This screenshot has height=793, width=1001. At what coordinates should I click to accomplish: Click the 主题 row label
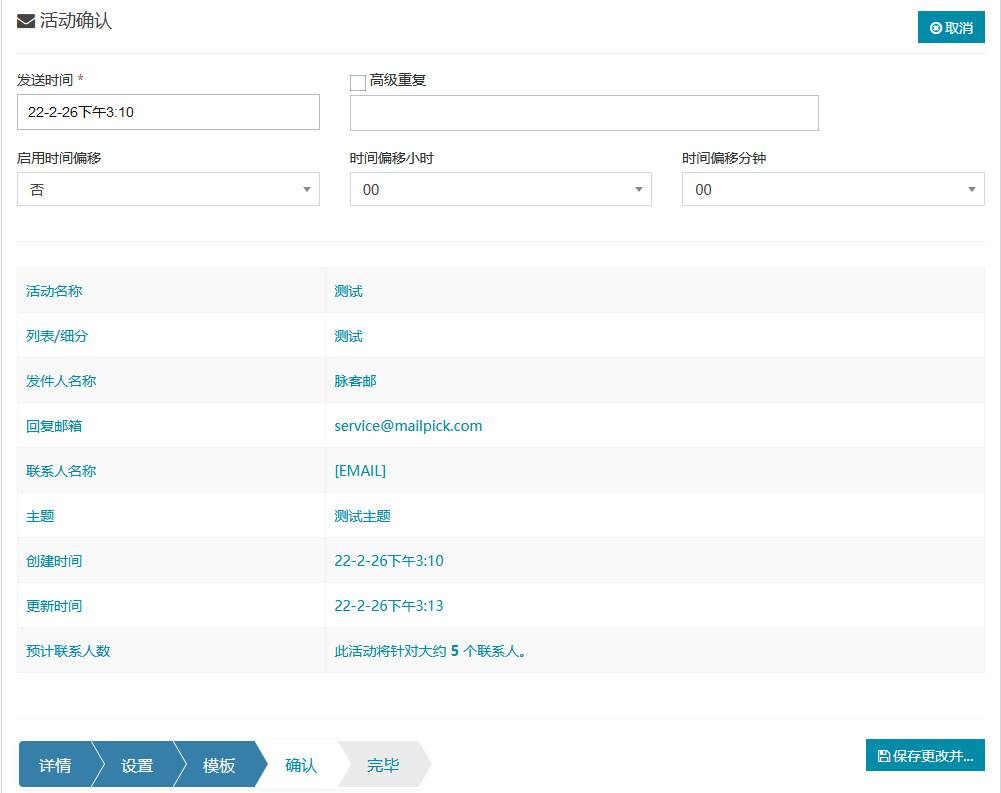click(40, 516)
